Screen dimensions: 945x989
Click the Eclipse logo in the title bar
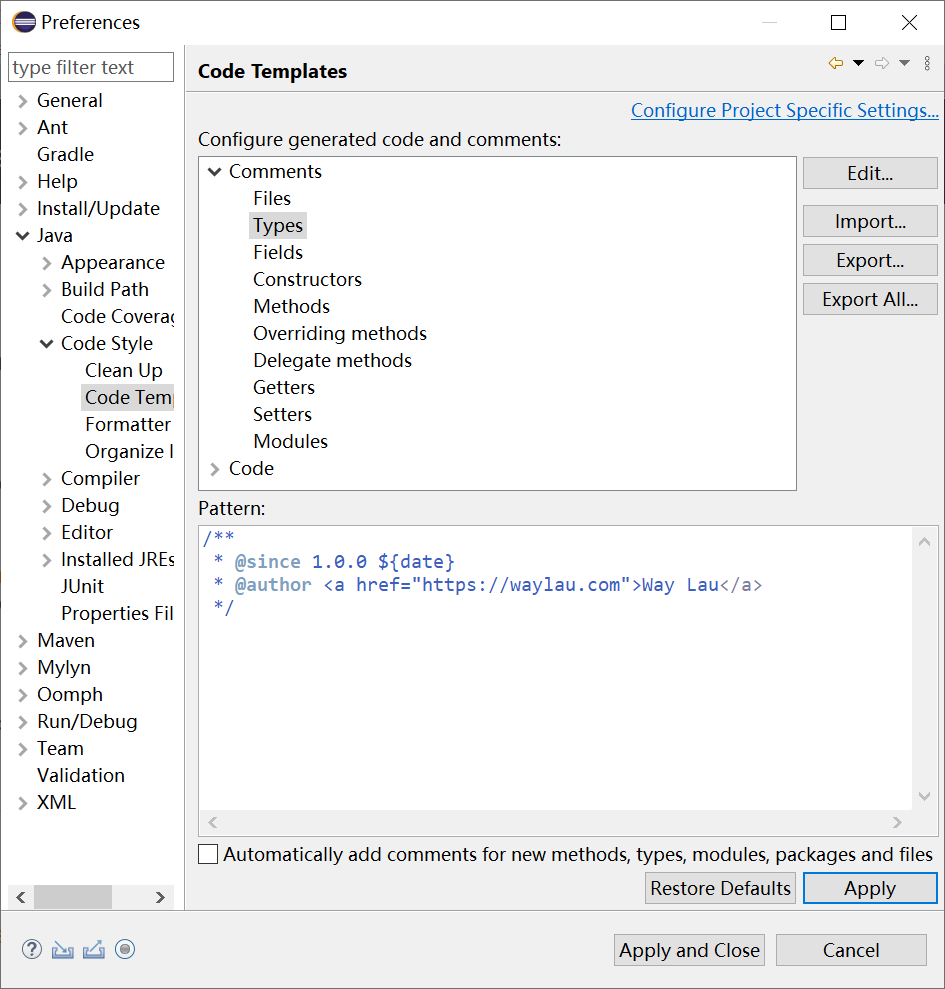coord(22,21)
